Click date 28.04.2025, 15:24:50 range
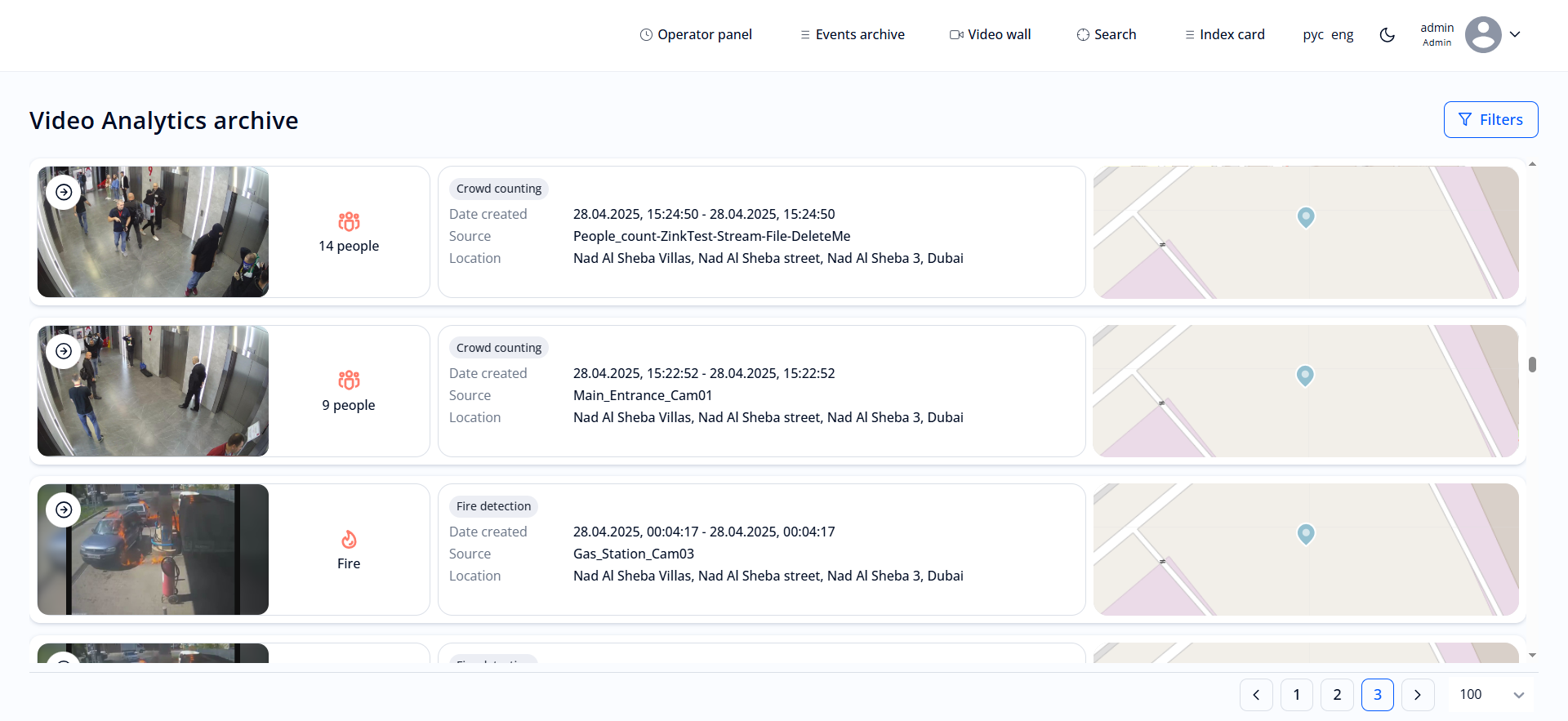Image resolution: width=1568 pixels, height=721 pixels. (x=704, y=214)
